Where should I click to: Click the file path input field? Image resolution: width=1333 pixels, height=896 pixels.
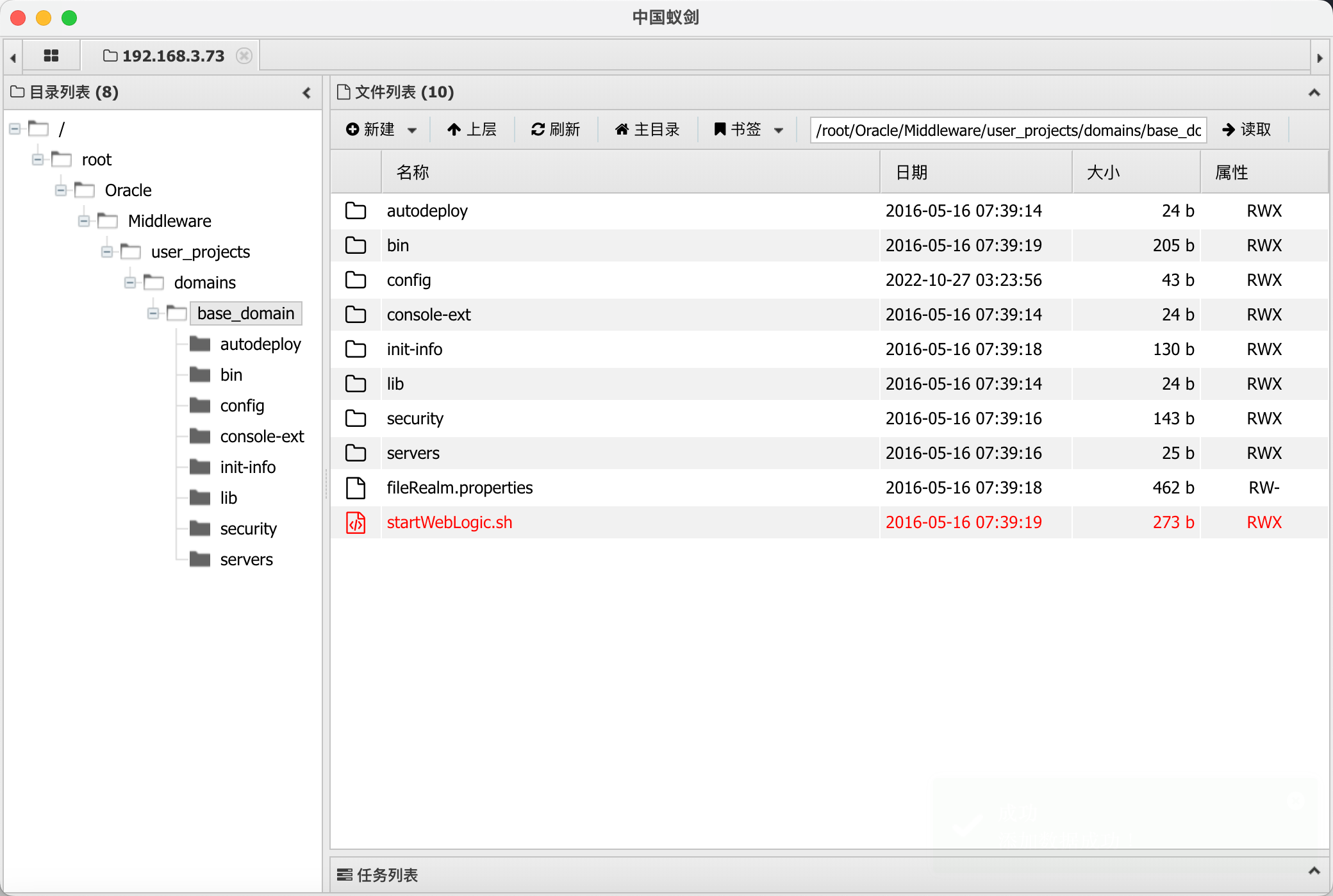[1007, 130]
